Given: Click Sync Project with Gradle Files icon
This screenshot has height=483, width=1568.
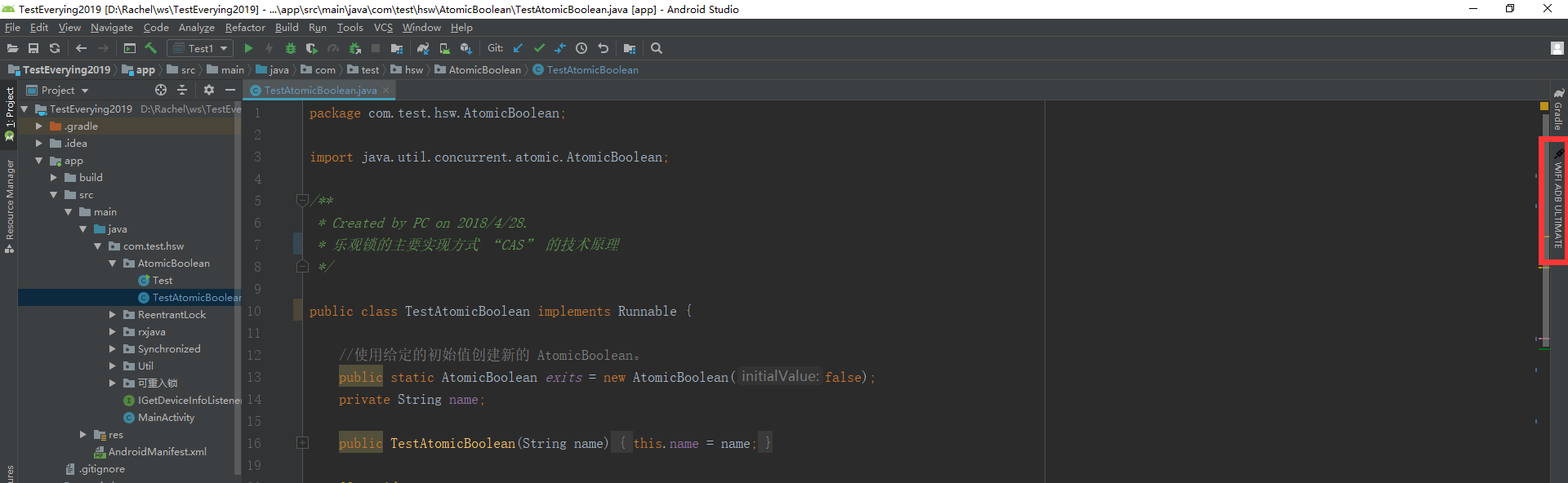Looking at the screenshot, I should pyautogui.click(x=423, y=49).
